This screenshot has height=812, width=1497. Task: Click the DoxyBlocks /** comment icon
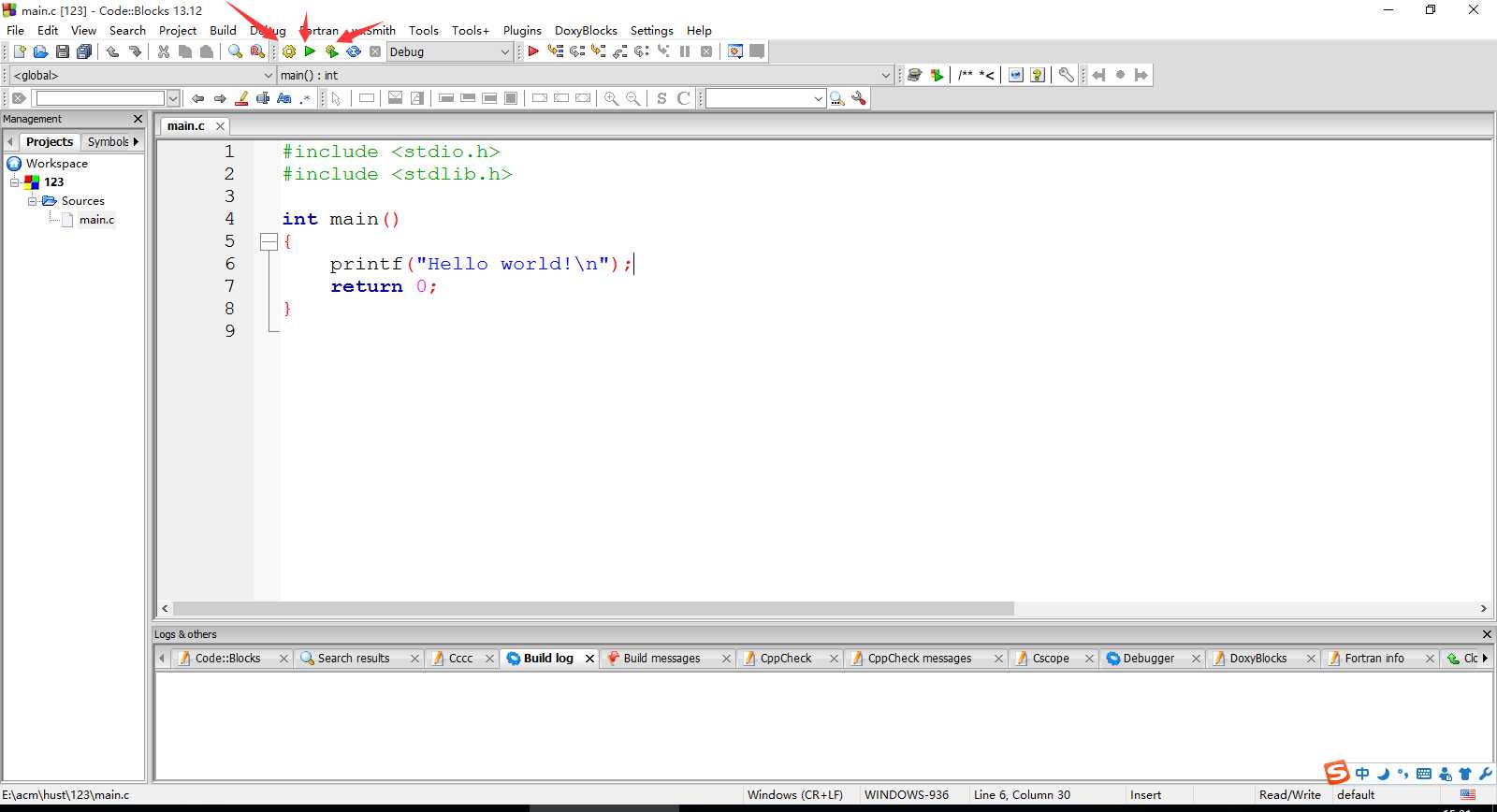pos(966,75)
